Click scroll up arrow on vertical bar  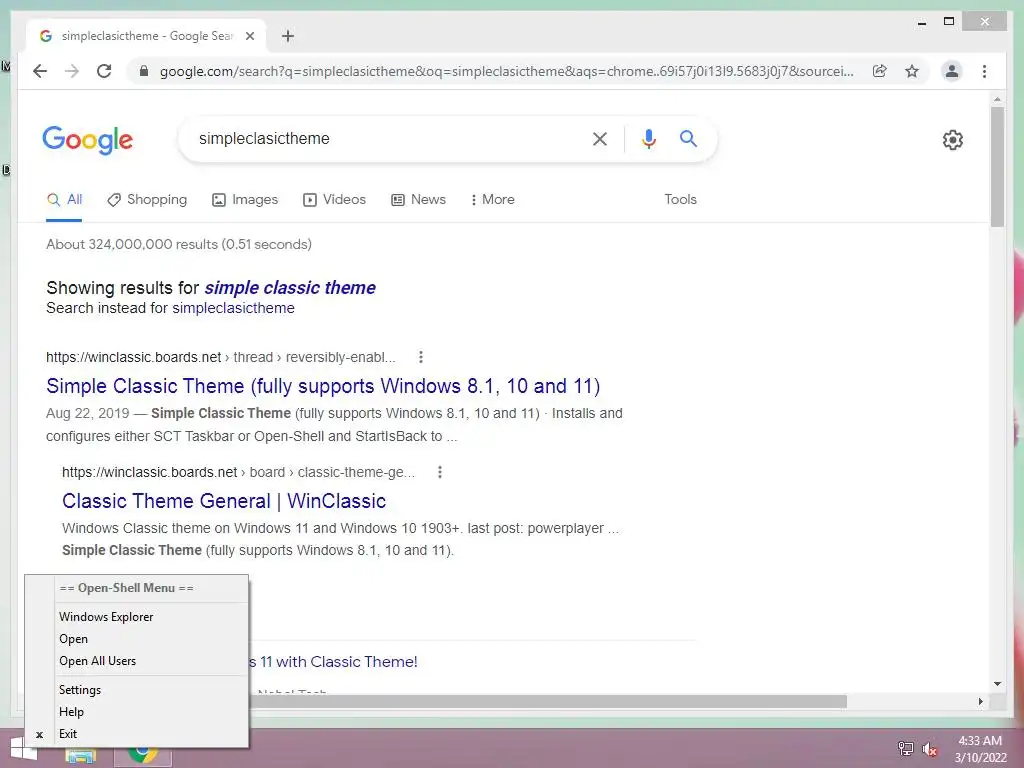[997, 99]
